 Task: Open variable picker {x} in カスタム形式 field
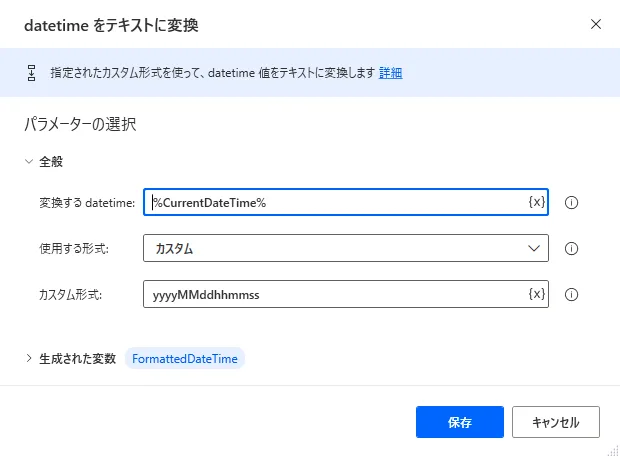click(536, 294)
